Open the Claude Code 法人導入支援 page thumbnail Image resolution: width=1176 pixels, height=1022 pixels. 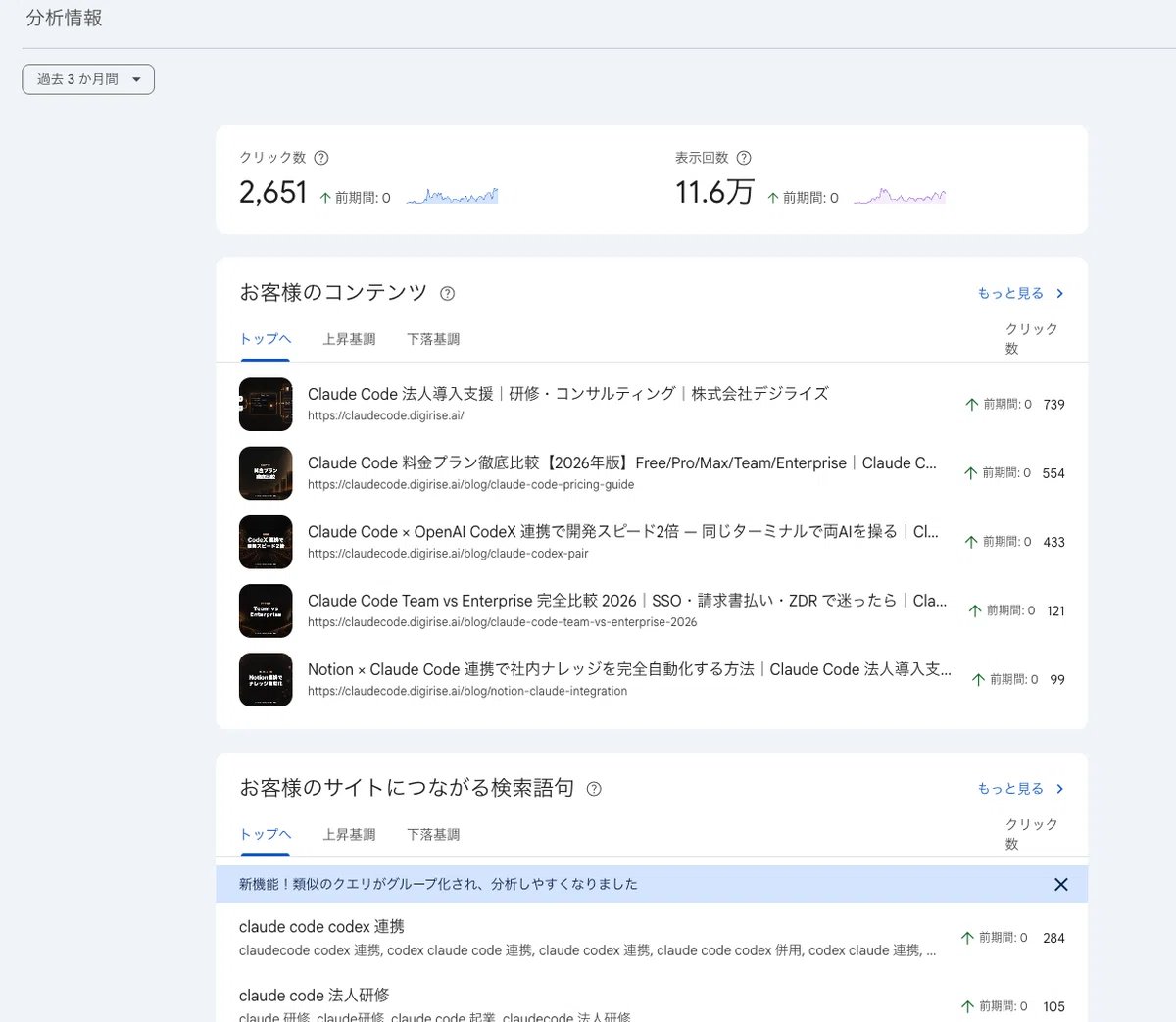click(x=266, y=404)
